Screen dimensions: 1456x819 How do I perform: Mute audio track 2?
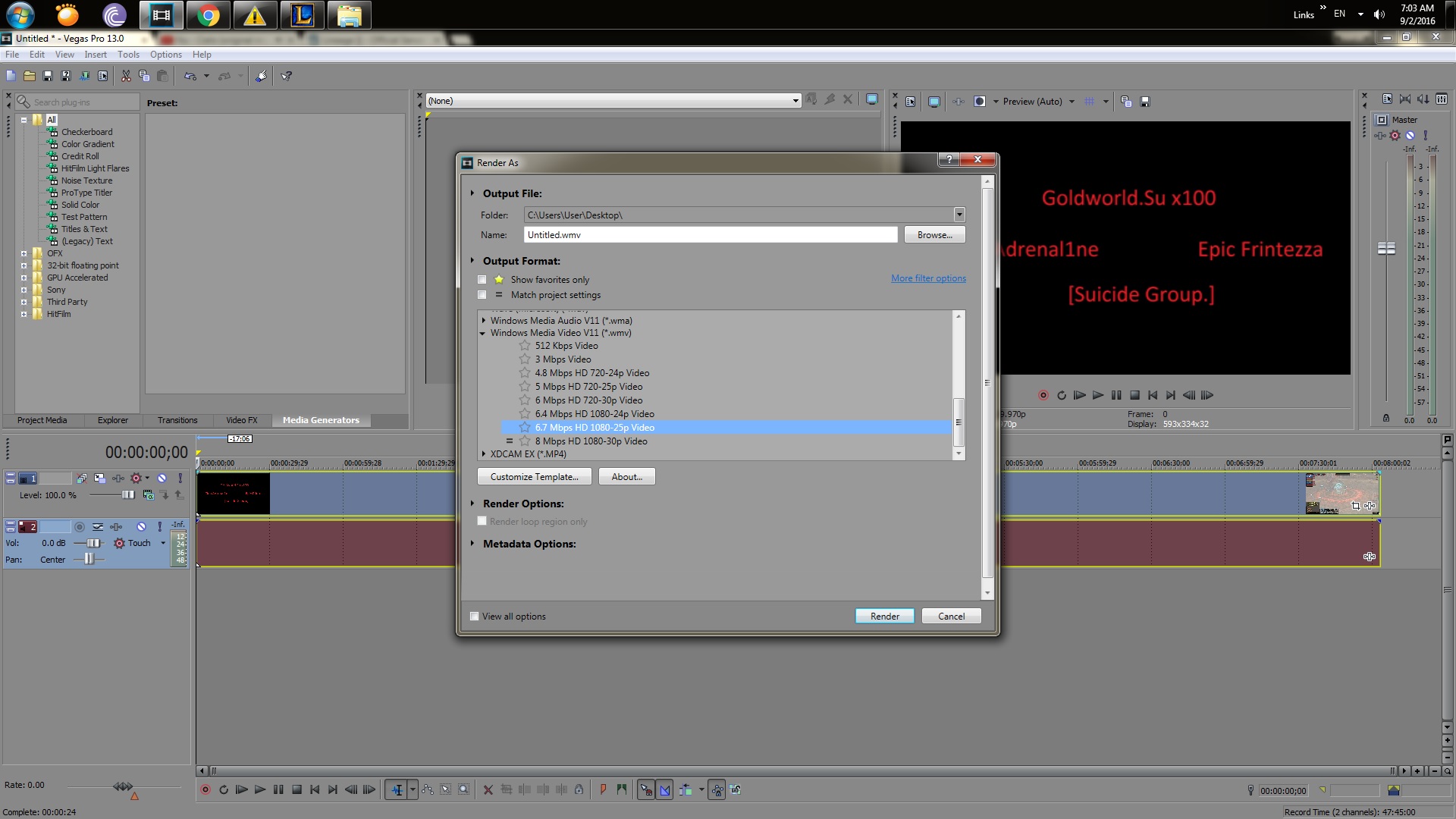141,526
